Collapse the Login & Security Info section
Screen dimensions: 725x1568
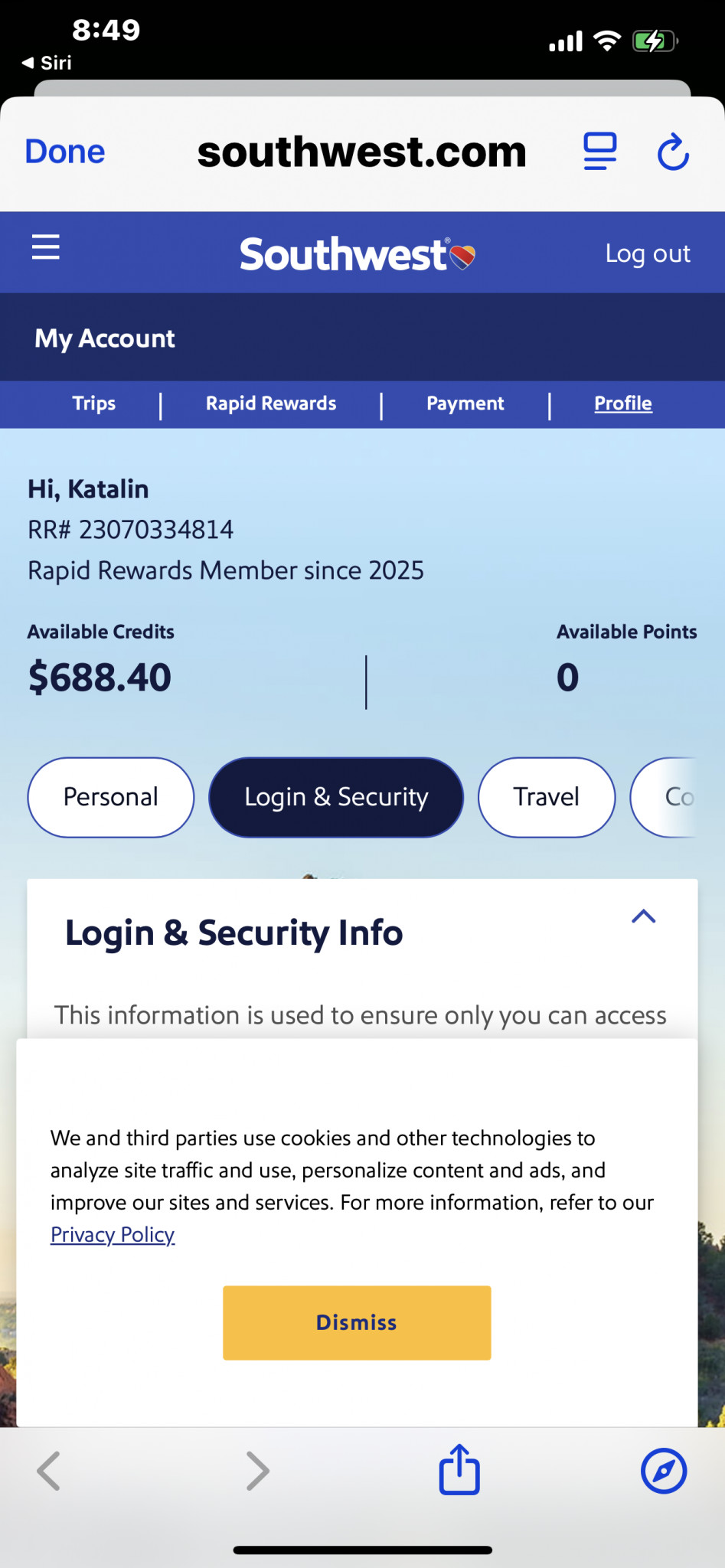[643, 916]
